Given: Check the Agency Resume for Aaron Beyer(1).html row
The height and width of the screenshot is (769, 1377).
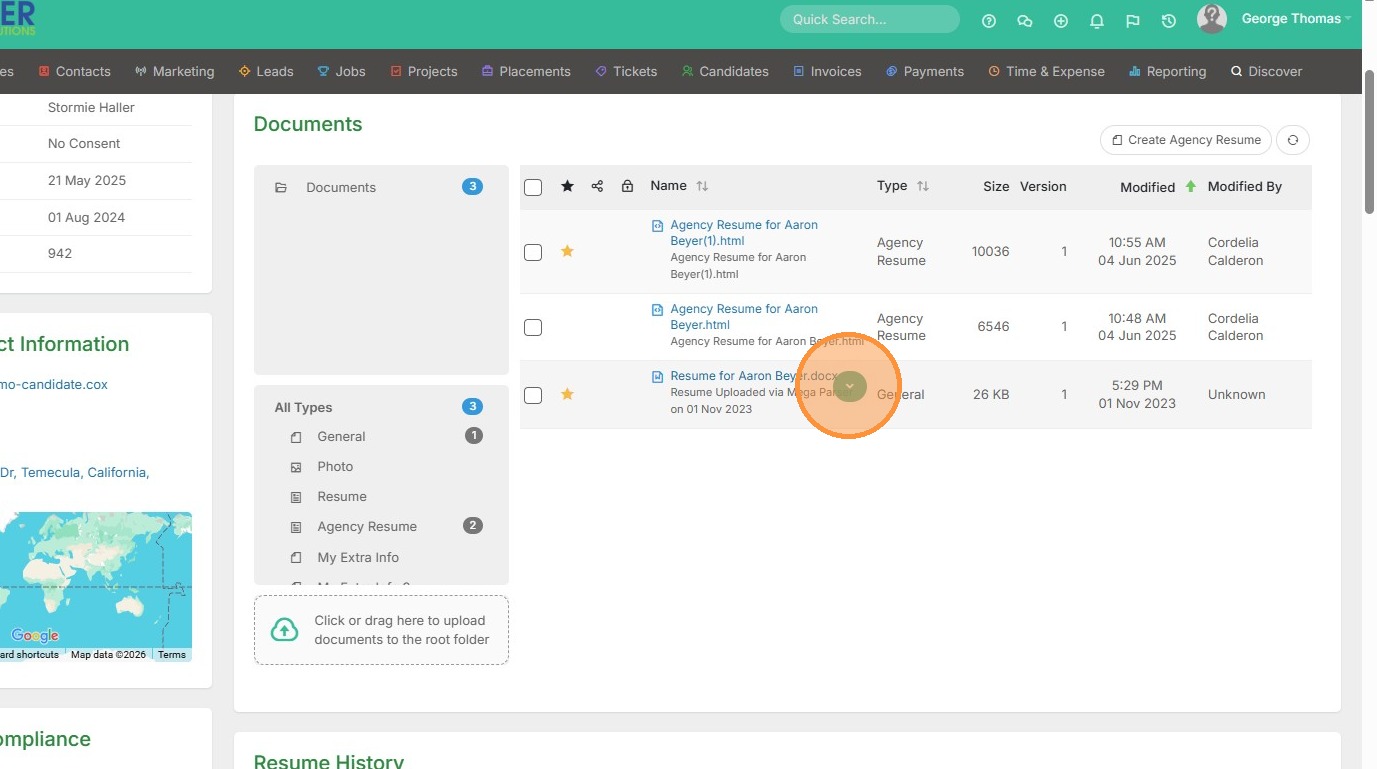Looking at the screenshot, I should [533, 252].
